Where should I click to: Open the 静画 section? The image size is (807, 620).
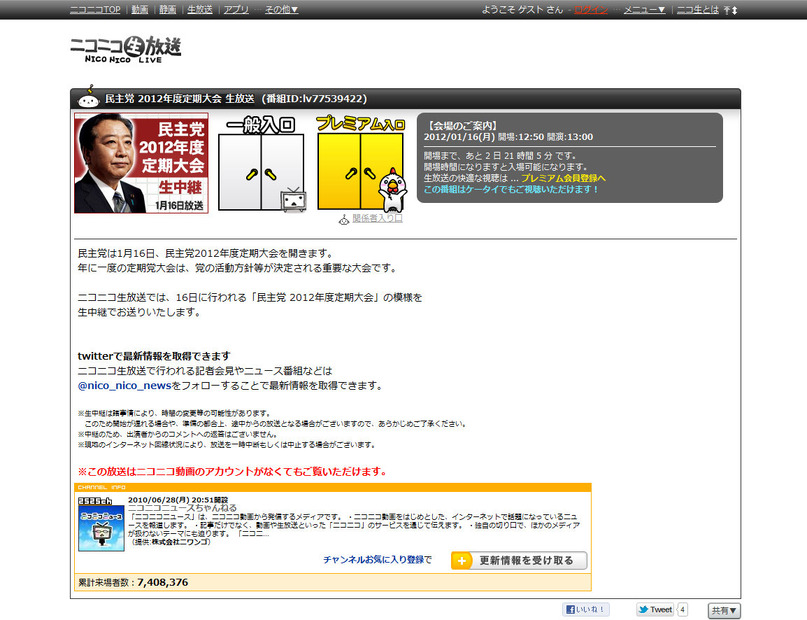pos(168,10)
